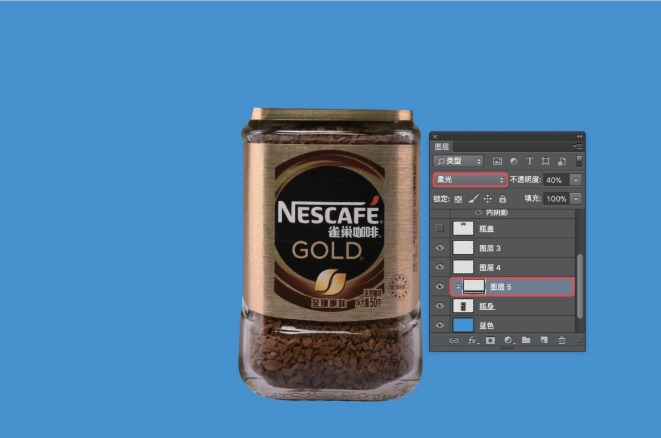Click the smart object filter icon
Image resolution: width=661 pixels, height=438 pixels.
click(x=562, y=161)
